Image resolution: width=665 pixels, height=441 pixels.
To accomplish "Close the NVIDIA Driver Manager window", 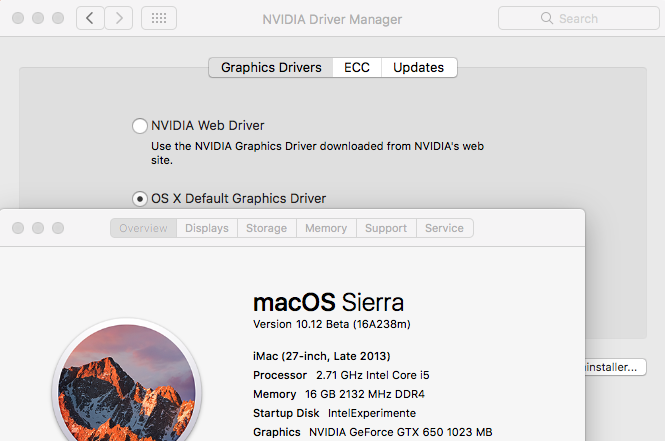I will [x=16, y=19].
